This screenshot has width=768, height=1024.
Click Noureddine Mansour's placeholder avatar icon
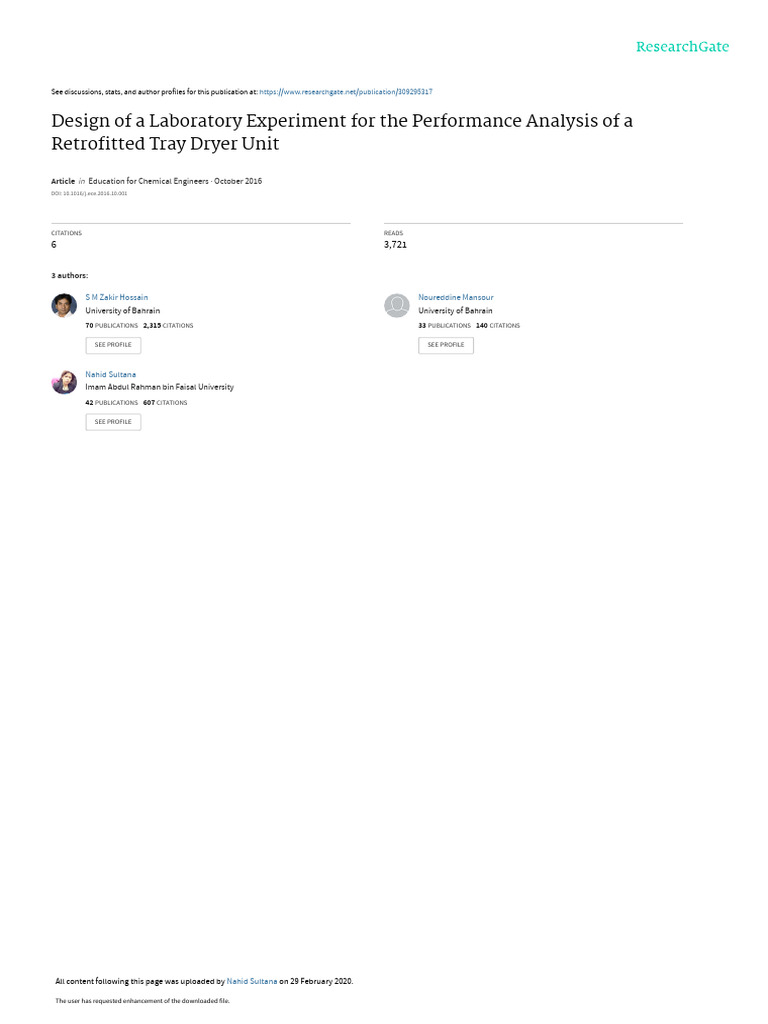(396, 305)
